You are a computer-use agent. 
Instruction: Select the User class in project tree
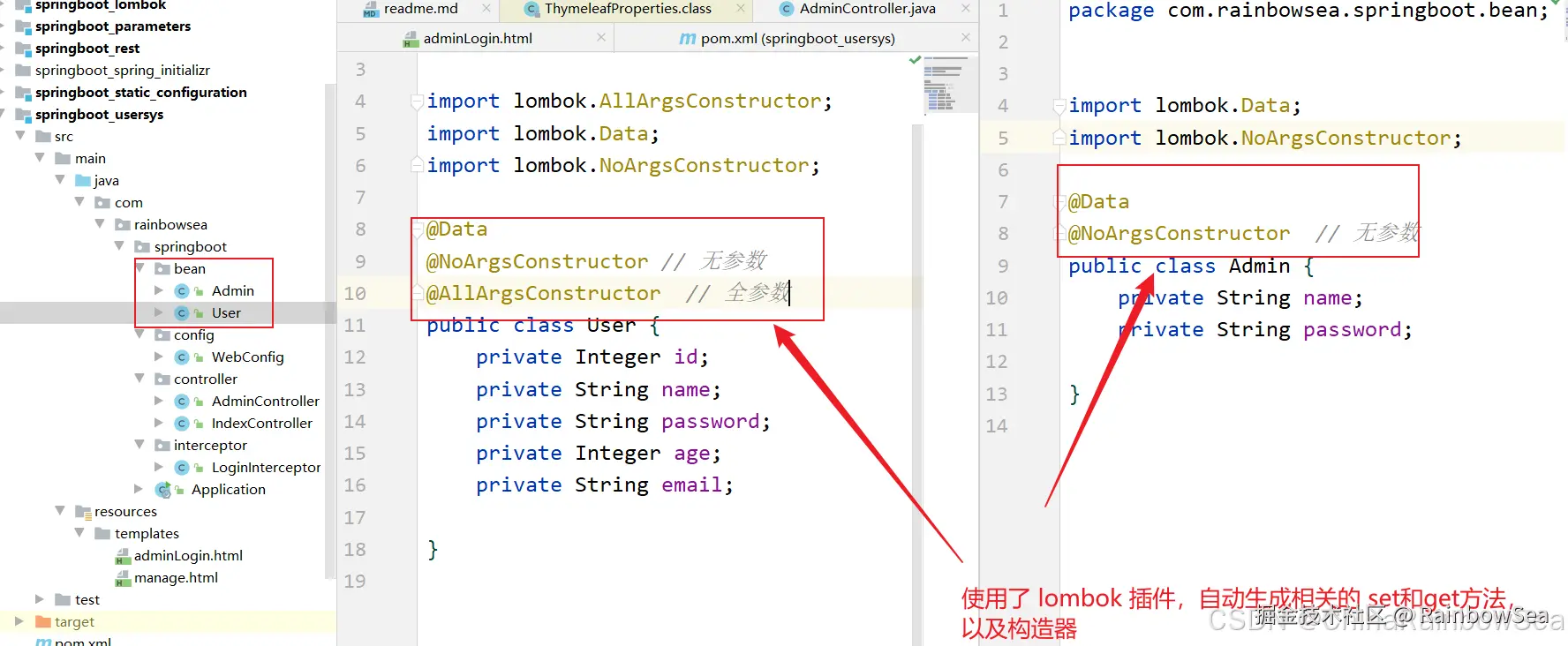click(226, 312)
